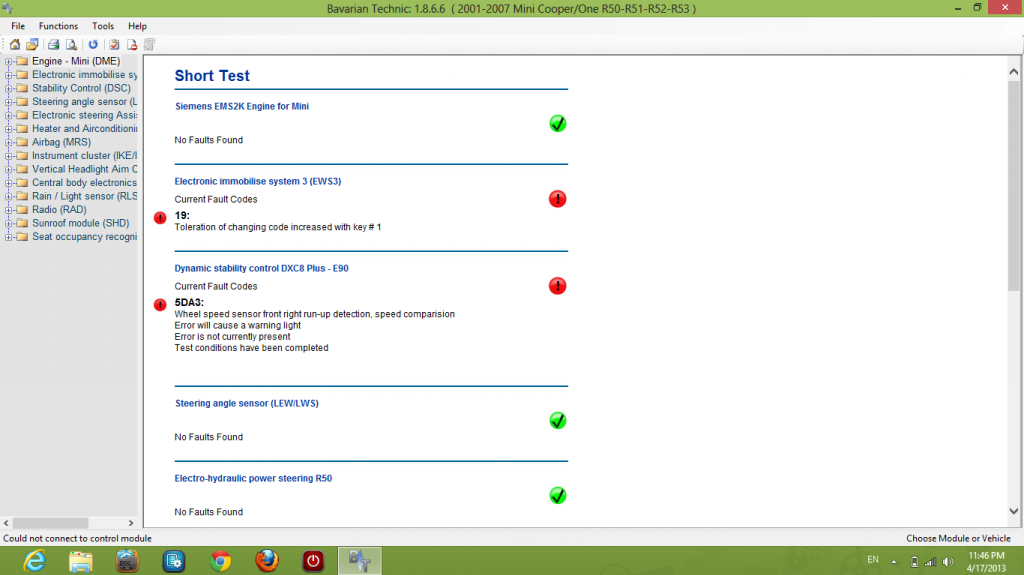Click the Bavarian Technic taskbar button
1024x575 pixels.
(x=359, y=561)
